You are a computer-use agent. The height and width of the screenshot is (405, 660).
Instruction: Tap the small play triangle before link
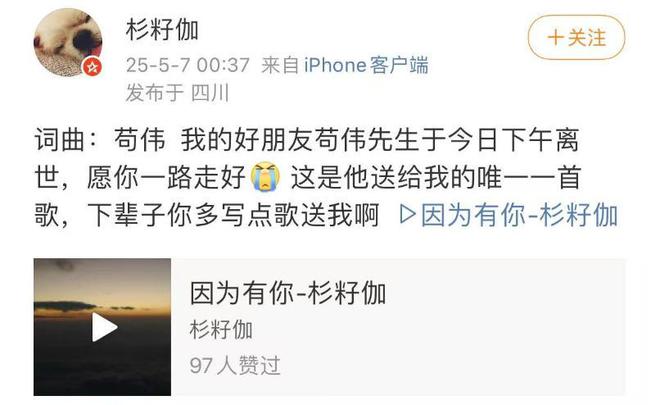[x=407, y=214]
